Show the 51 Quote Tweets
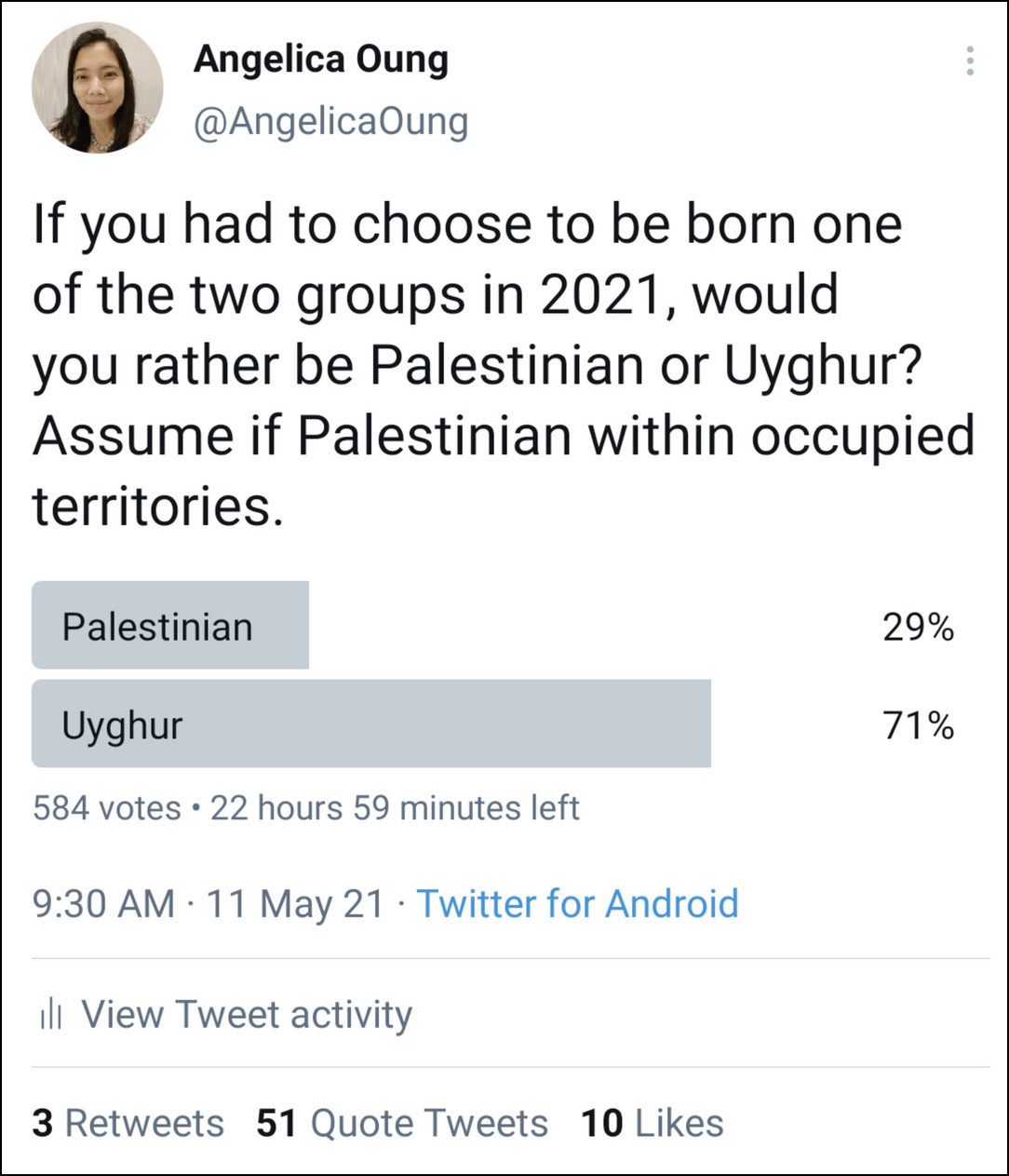The height and width of the screenshot is (1176, 1009). [402, 1123]
